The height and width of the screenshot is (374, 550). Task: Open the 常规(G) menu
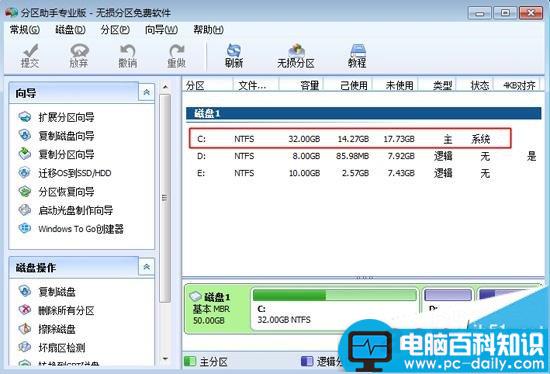[x=25, y=30]
